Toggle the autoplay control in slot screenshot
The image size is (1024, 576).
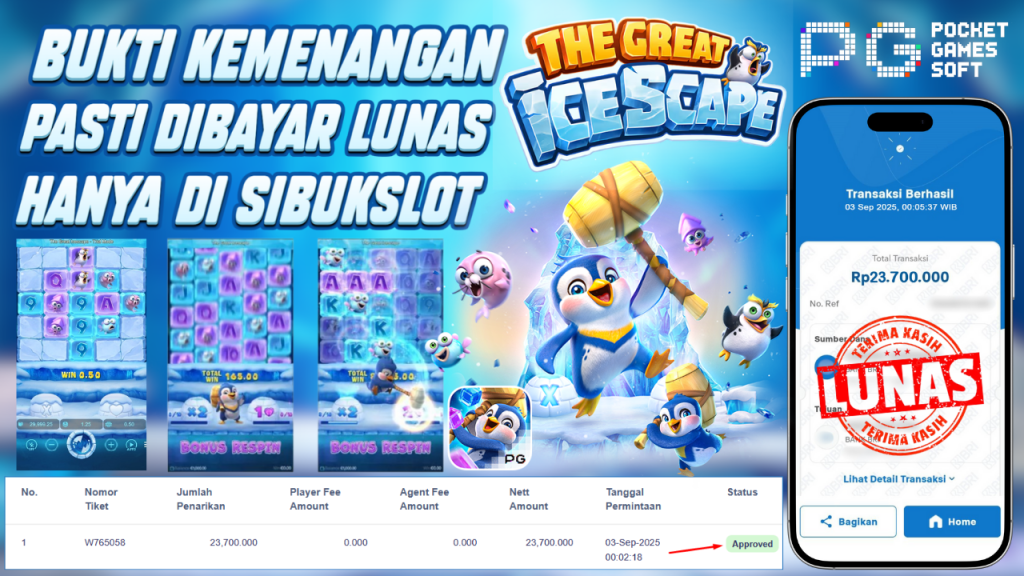(131, 445)
